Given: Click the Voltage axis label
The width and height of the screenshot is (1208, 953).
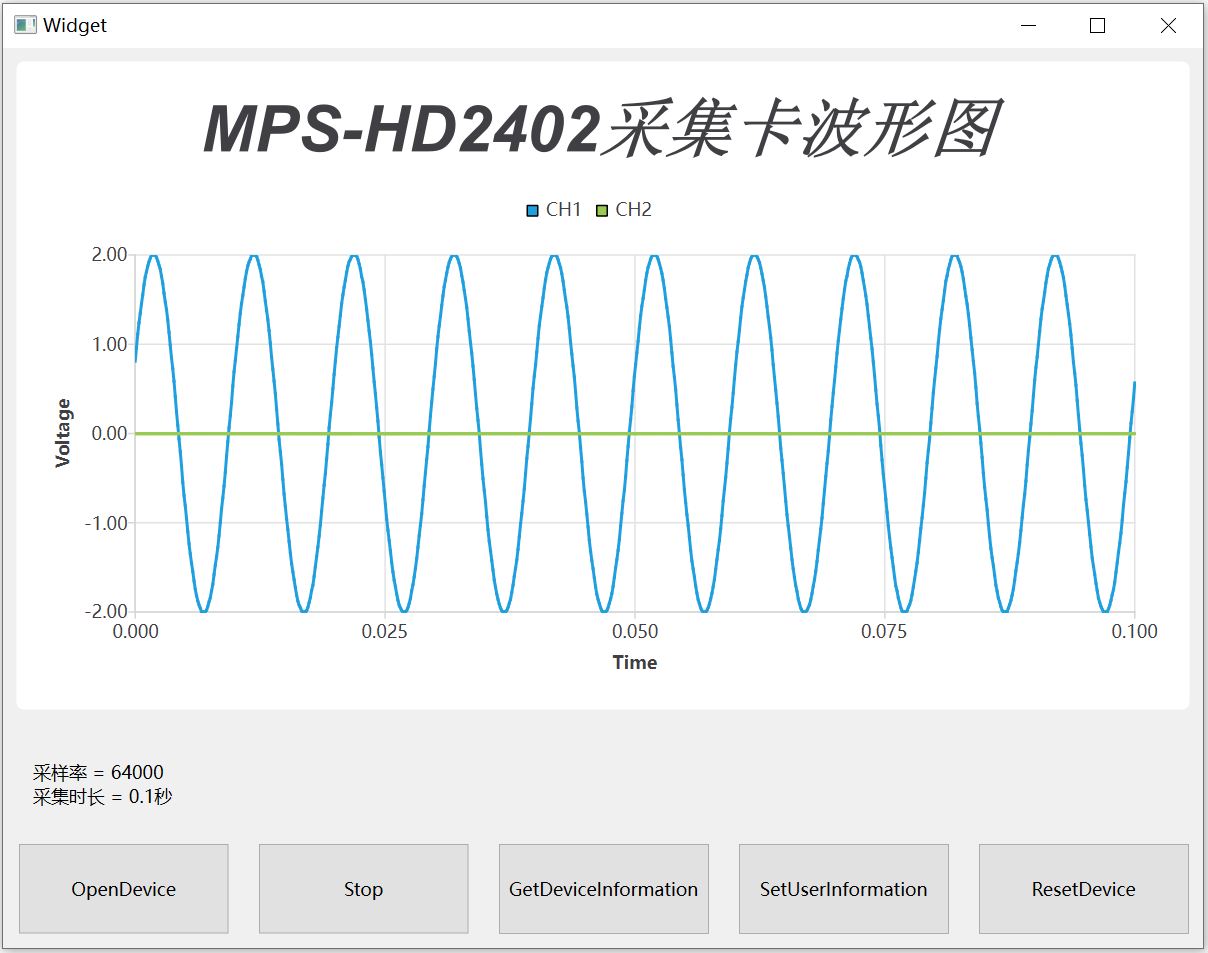Looking at the screenshot, I should coord(64,433).
